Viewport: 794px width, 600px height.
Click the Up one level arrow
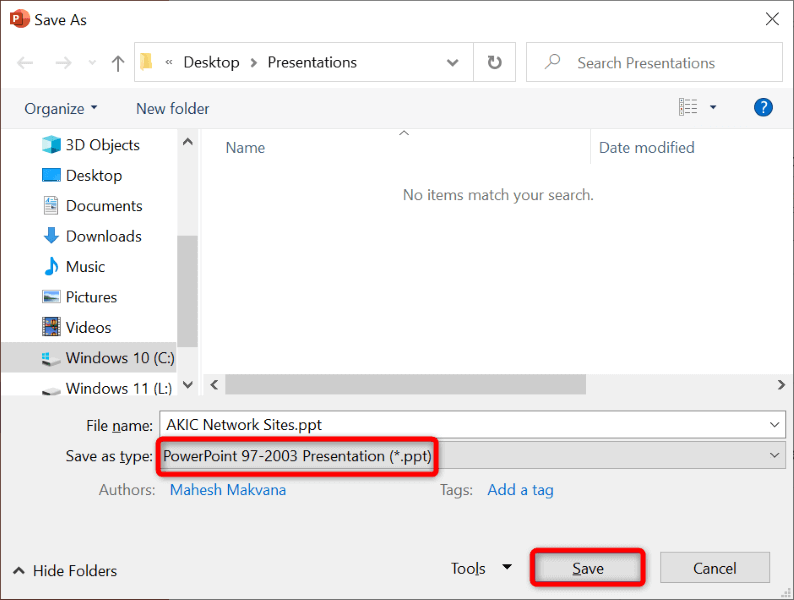(118, 63)
